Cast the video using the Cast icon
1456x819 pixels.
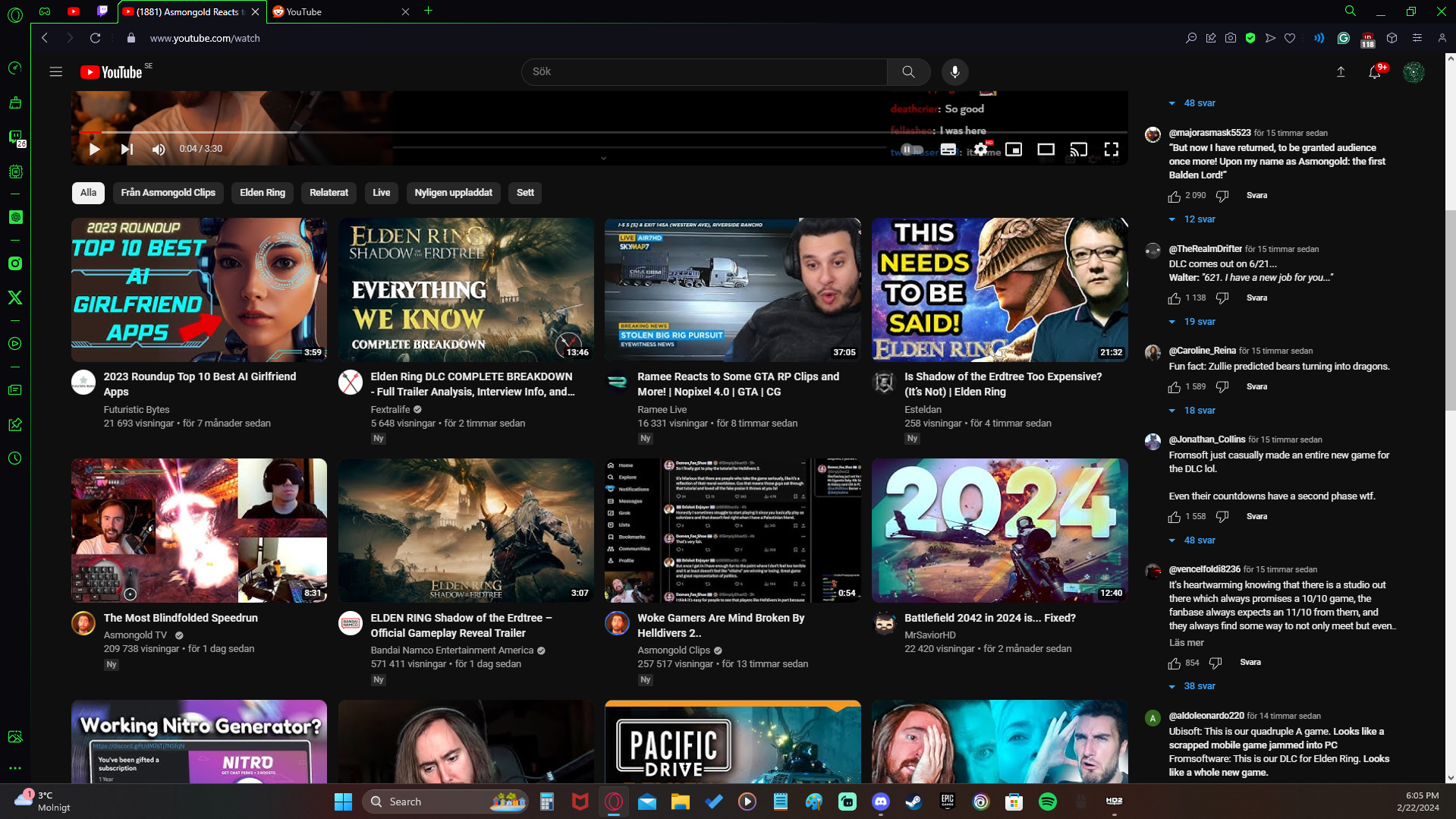click(1078, 149)
